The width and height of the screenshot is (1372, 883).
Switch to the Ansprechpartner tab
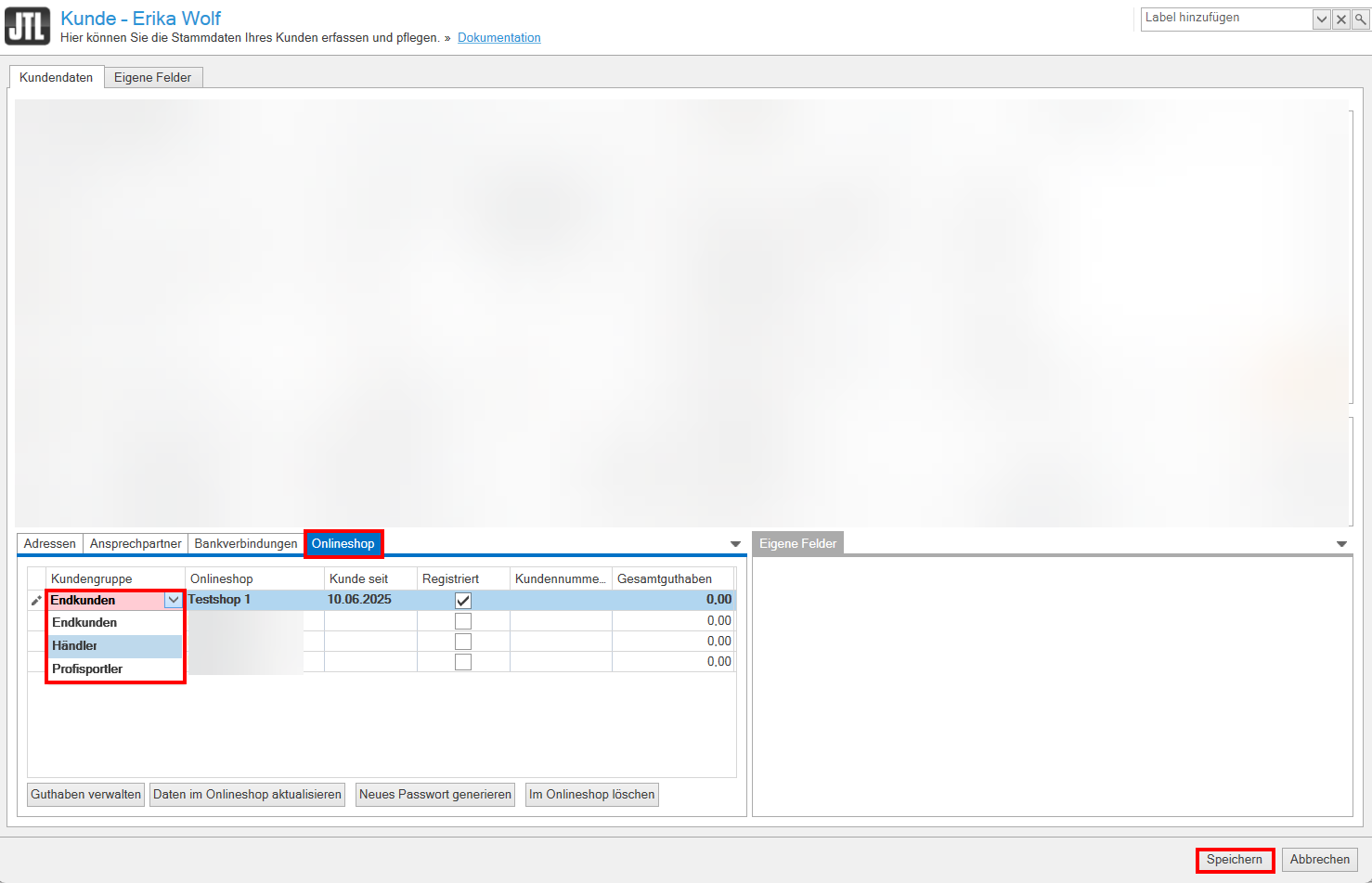pos(136,544)
